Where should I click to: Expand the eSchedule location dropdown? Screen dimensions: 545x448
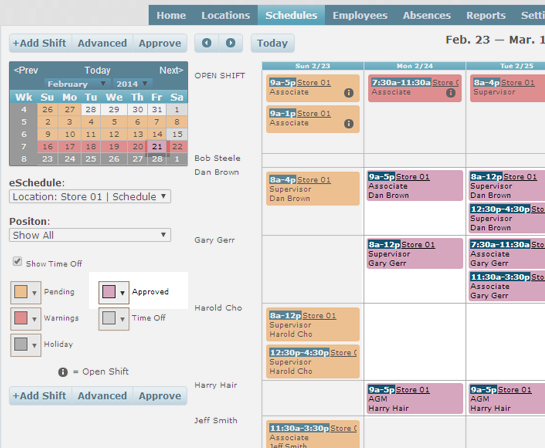point(90,196)
